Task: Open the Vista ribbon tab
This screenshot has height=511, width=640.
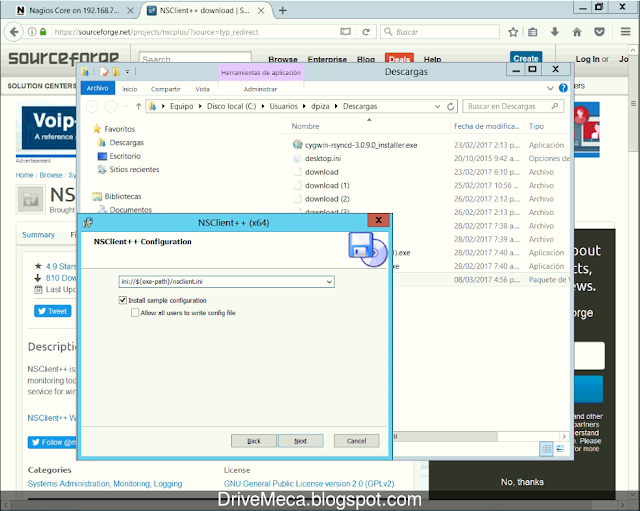Action: 202,89
